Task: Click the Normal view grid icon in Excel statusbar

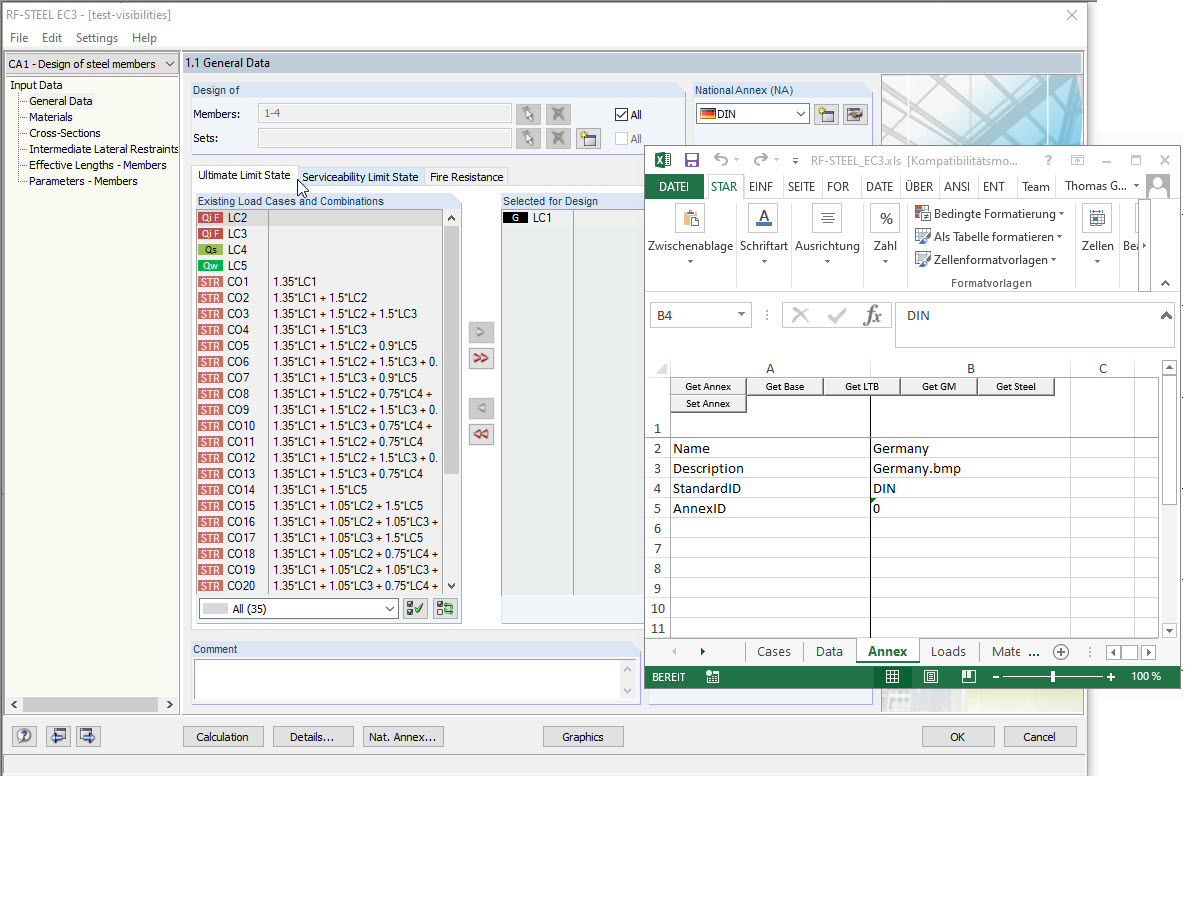Action: [890, 677]
